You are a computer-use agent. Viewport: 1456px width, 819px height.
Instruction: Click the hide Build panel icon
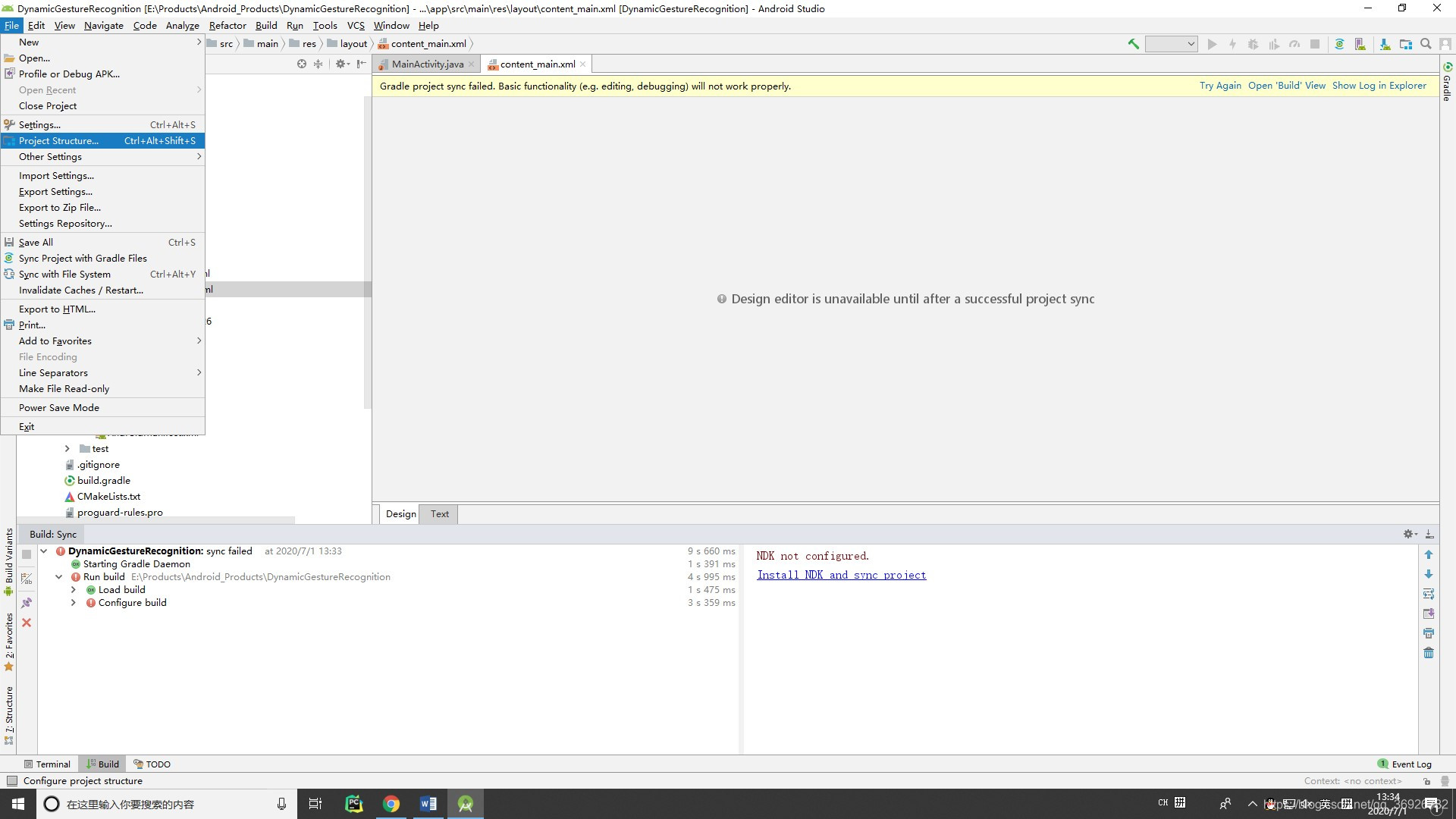(1429, 534)
